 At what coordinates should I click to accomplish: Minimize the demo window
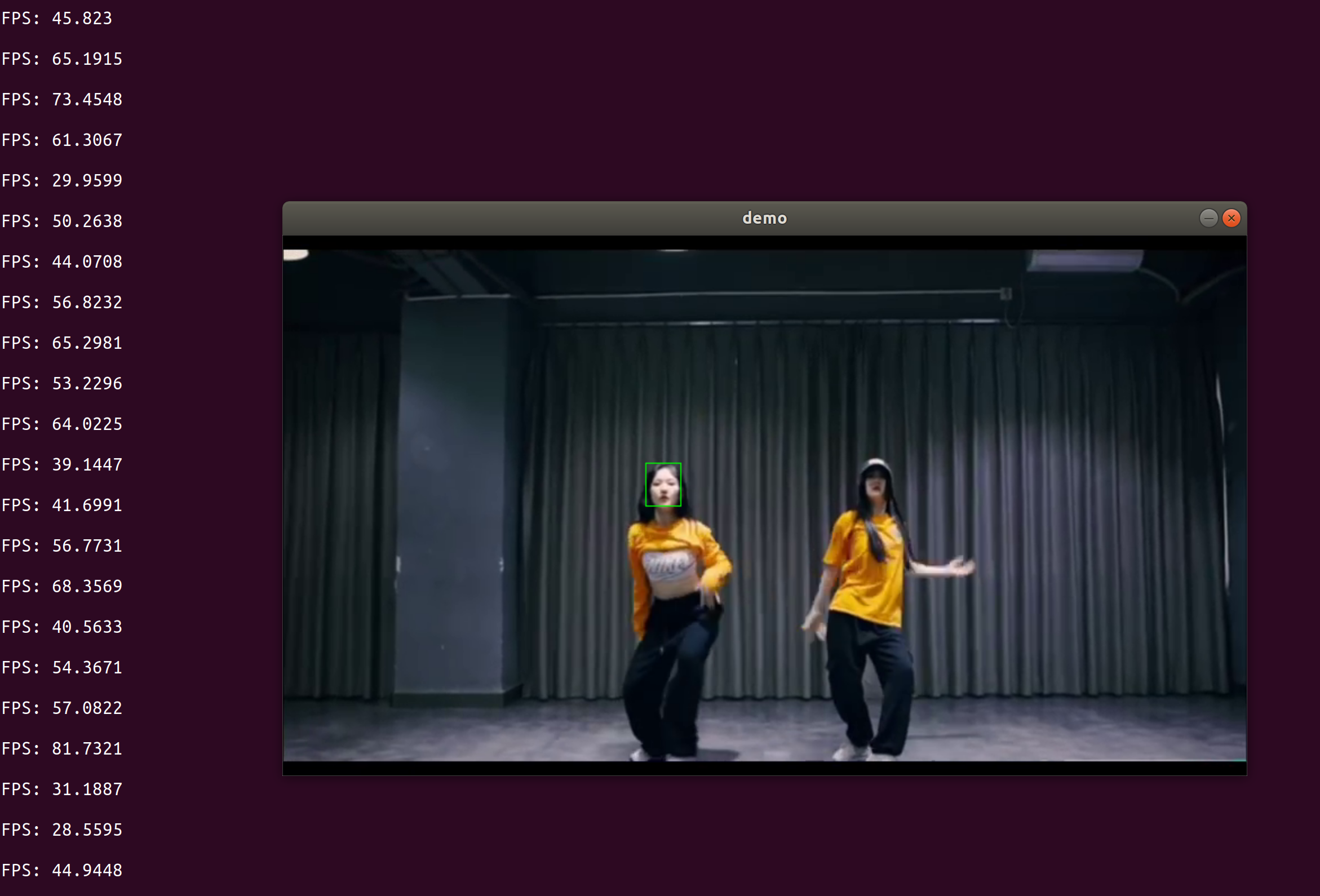[x=1208, y=218]
